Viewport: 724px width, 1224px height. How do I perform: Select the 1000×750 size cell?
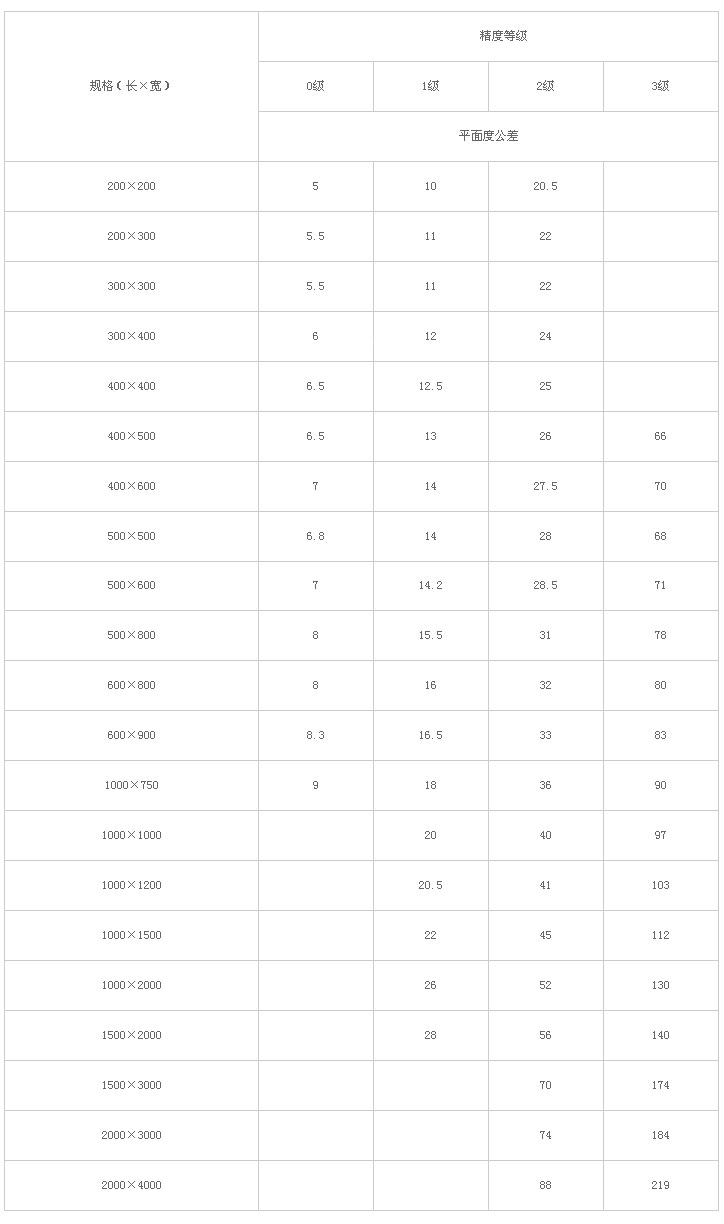click(131, 785)
